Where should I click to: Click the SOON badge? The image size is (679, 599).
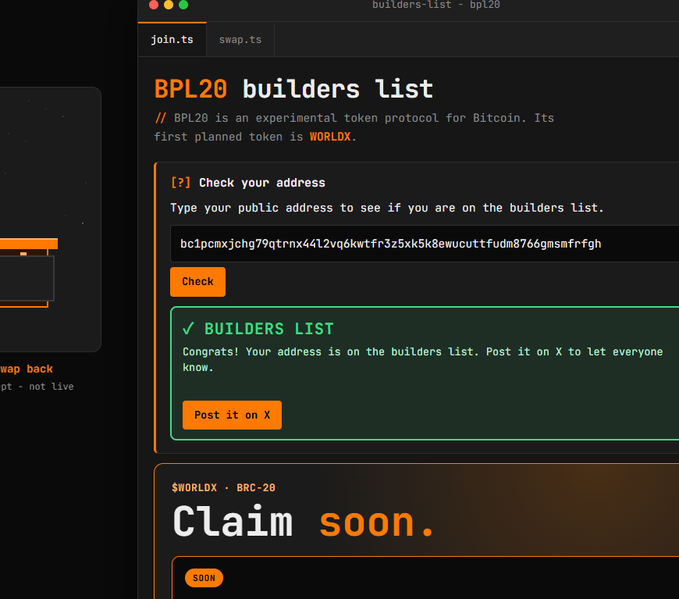point(204,578)
